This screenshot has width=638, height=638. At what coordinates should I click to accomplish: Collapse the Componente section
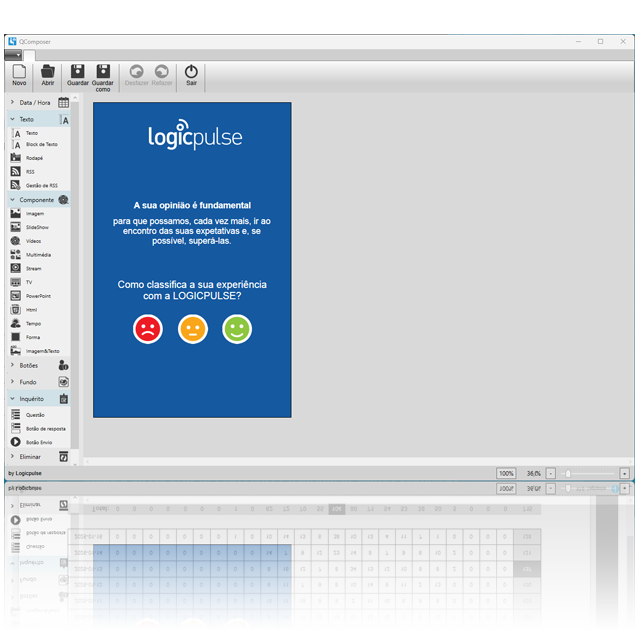click(x=39, y=200)
